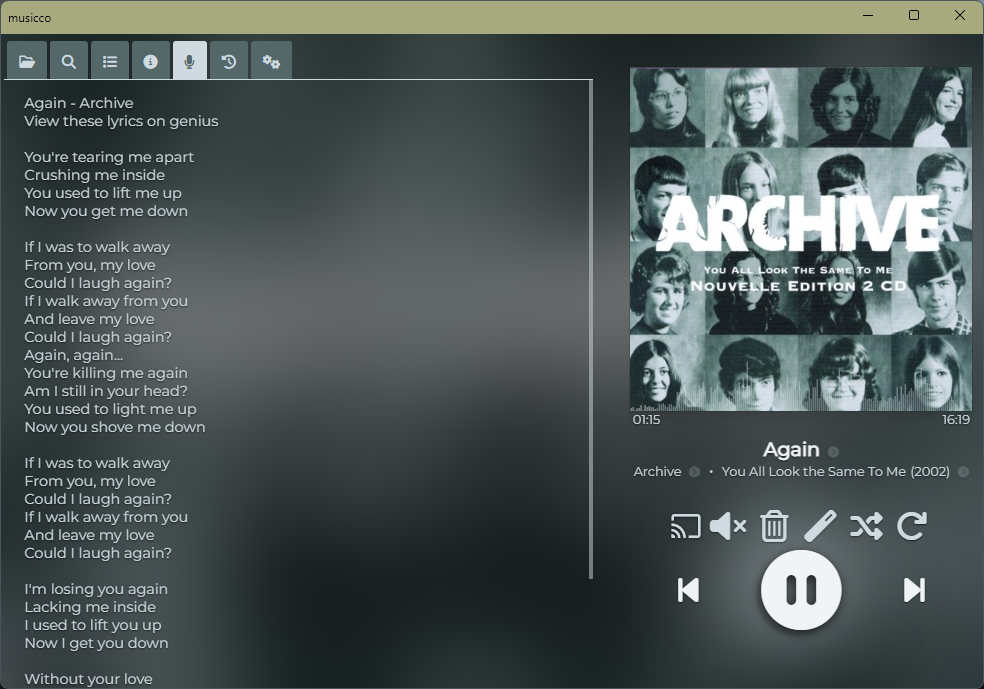Open the track info tab
The height and width of the screenshot is (689, 984).
151,61
